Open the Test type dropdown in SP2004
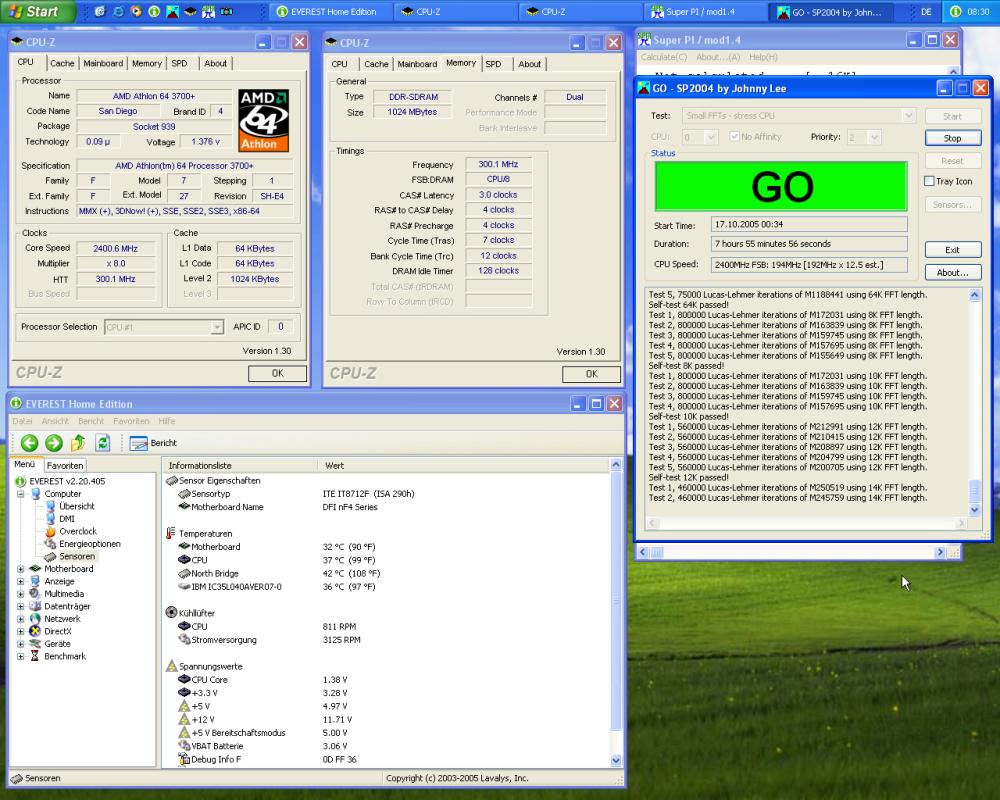The image size is (1000, 800). [x=908, y=115]
